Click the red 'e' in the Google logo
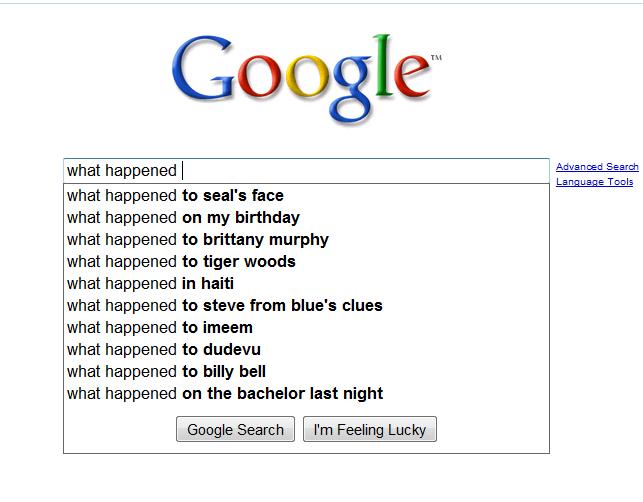This screenshot has height=502, width=643. tap(411, 76)
